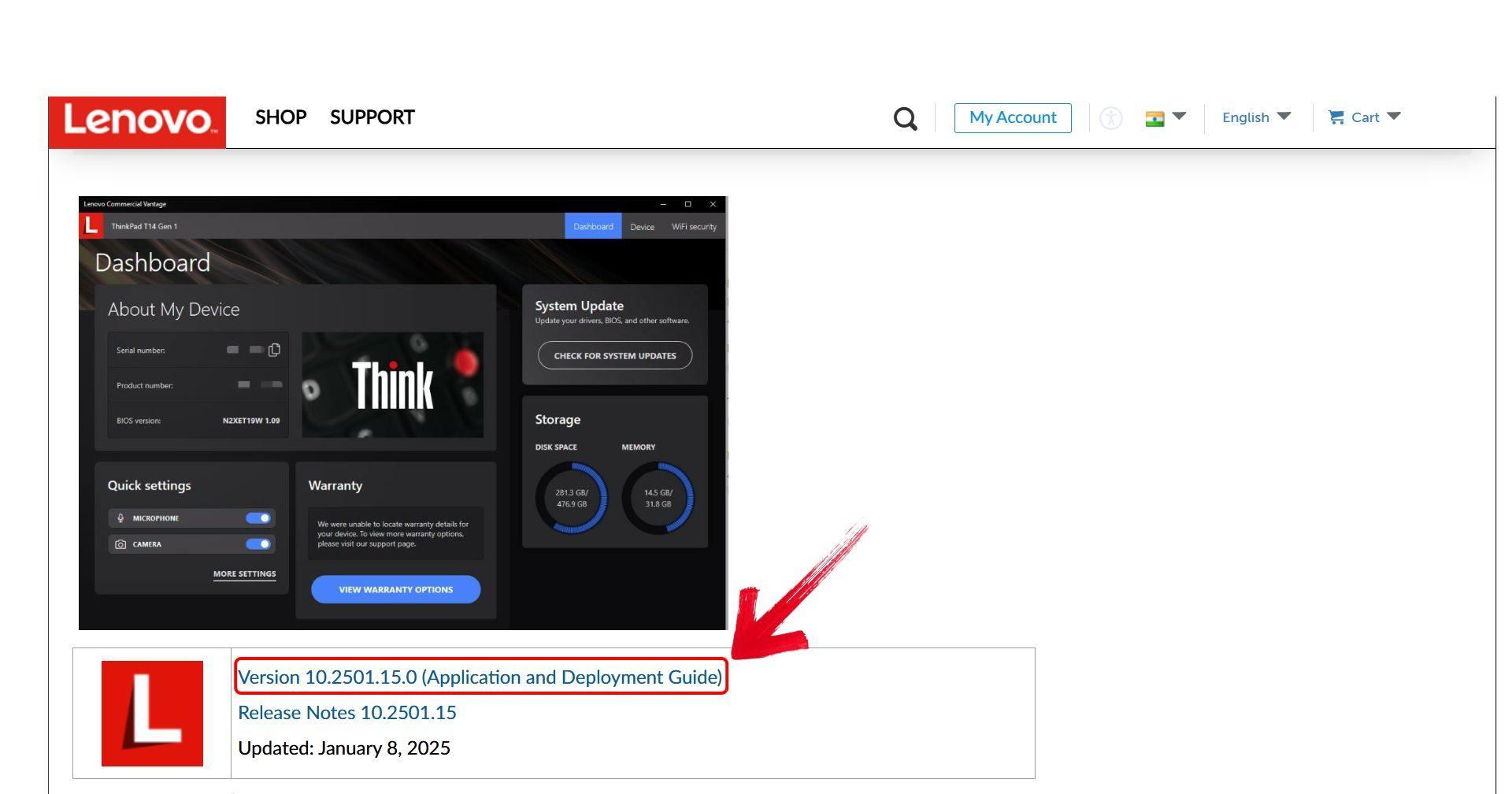Open the accessibility options icon
This screenshot has width=1512, height=794.
[1111, 118]
